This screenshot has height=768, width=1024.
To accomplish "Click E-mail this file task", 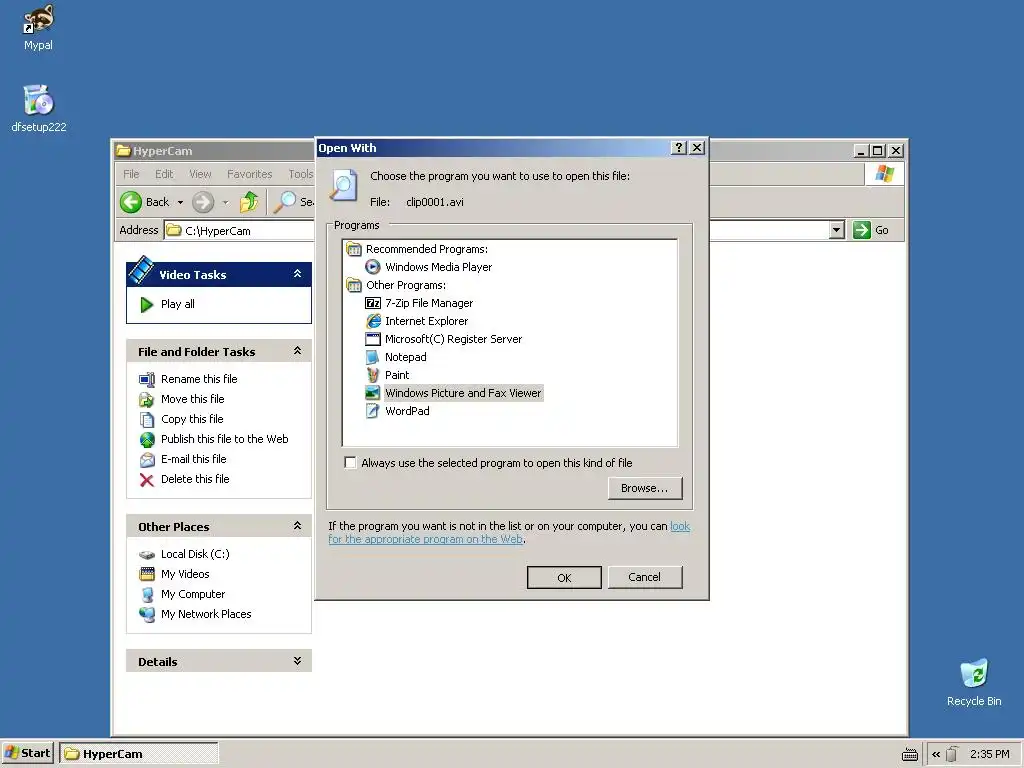I will coord(193,459).
